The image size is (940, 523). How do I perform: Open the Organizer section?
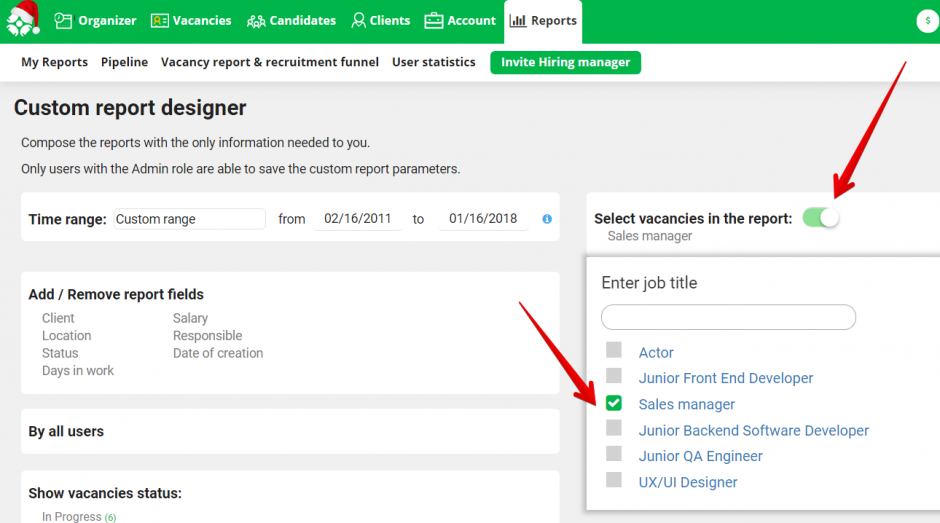[x=95, y=20]
